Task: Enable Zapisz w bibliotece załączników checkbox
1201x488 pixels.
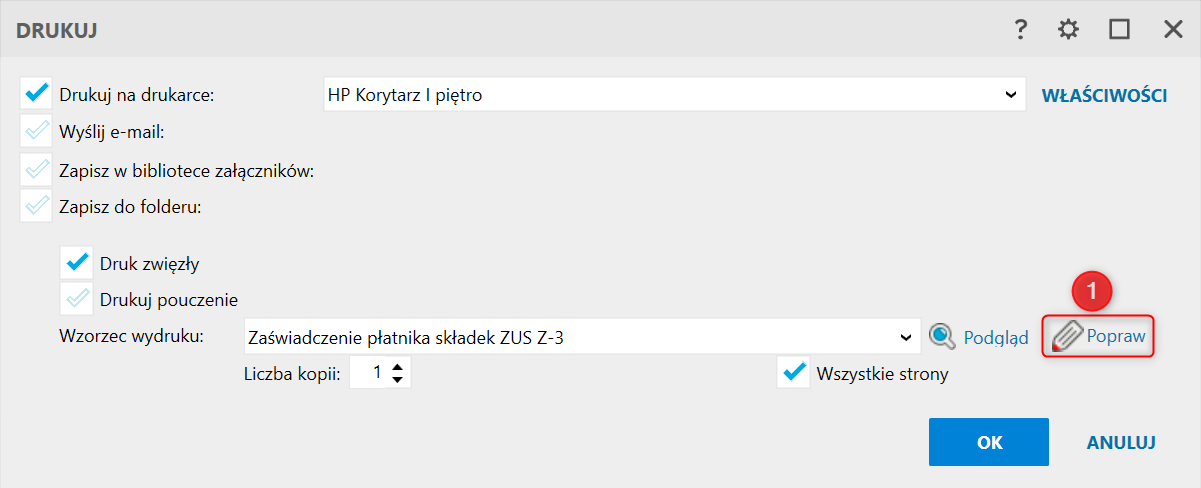Action: tap(36, 170)
